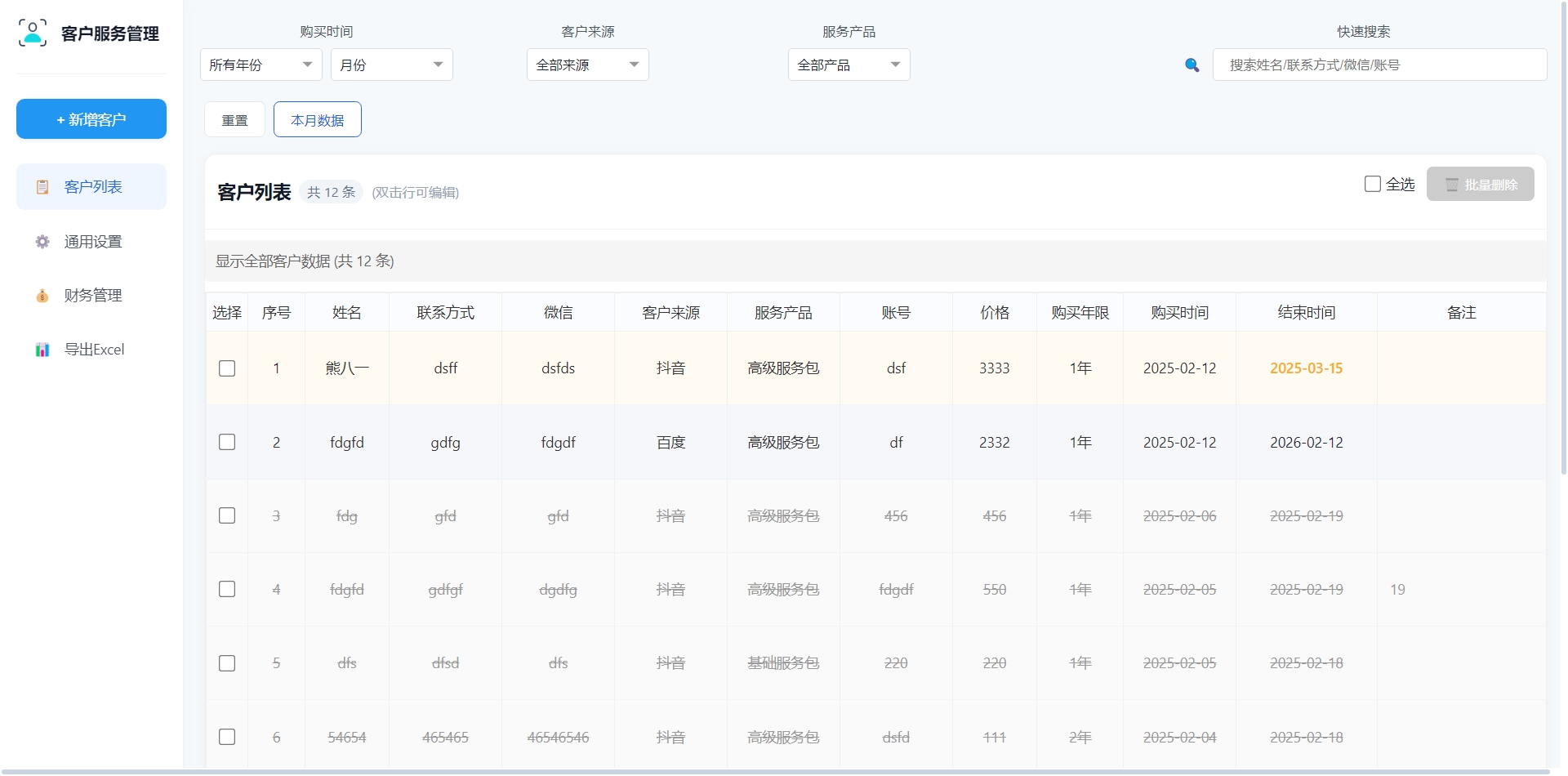Click the WeChat cell dsfds
The image size is (1568, 776).
point(559,368)
